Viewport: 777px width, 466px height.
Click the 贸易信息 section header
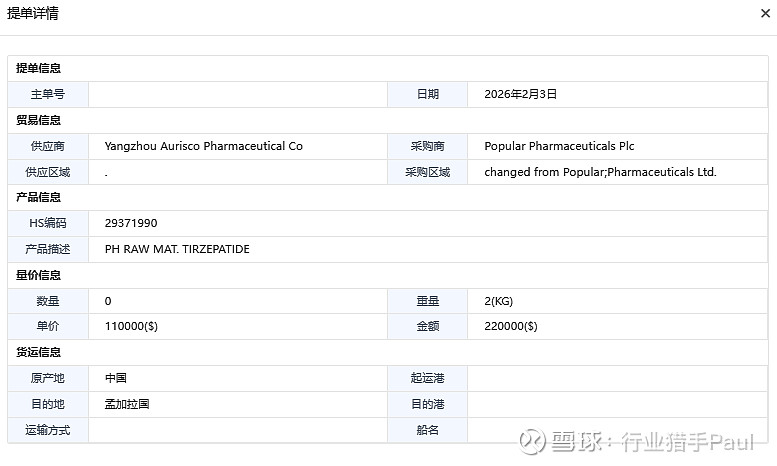38,120
